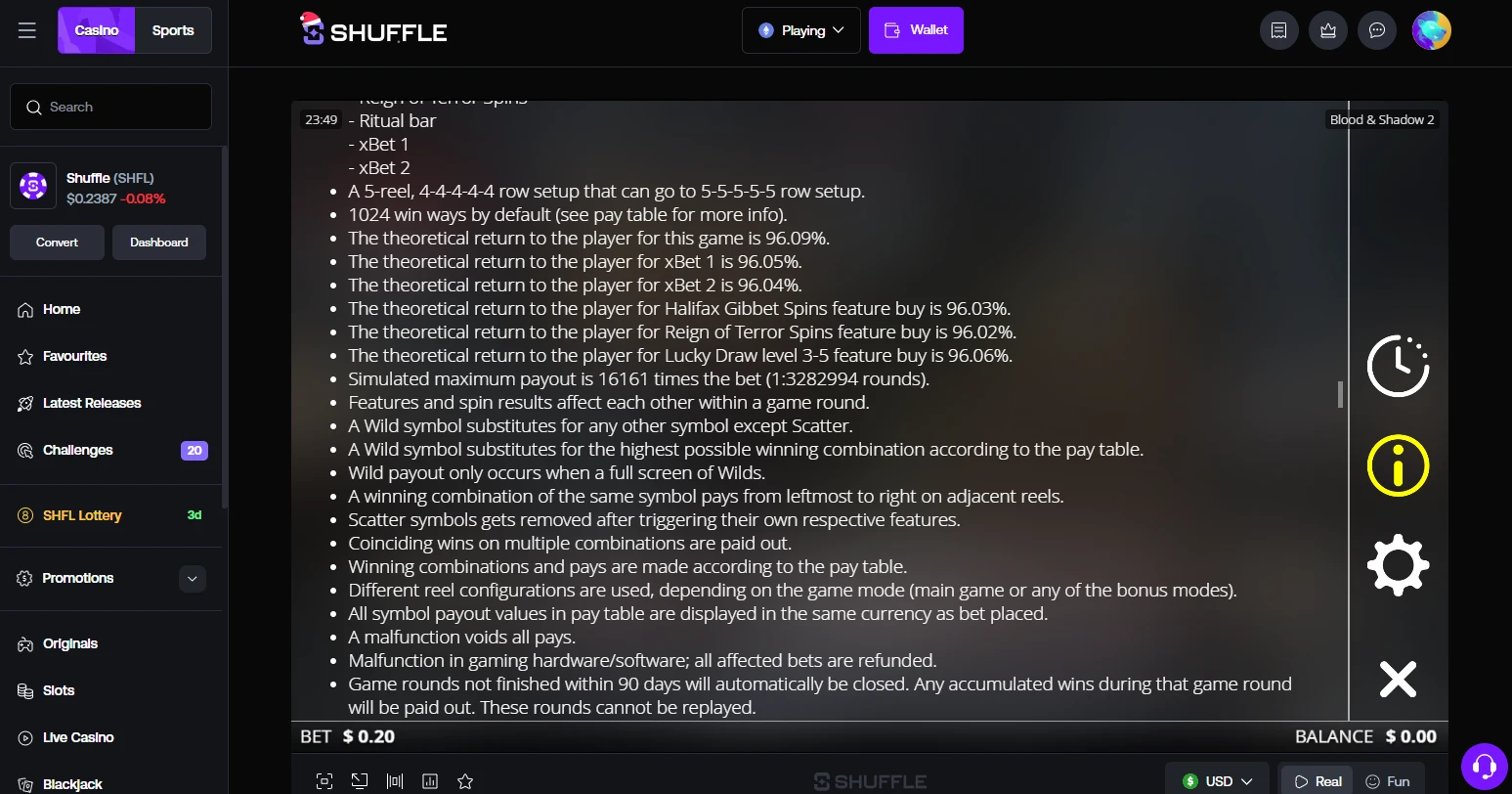Viewport: 1512px width, 794px height.
Task: Toggle the hamburger sidebar menu
Action: [27, 30]
